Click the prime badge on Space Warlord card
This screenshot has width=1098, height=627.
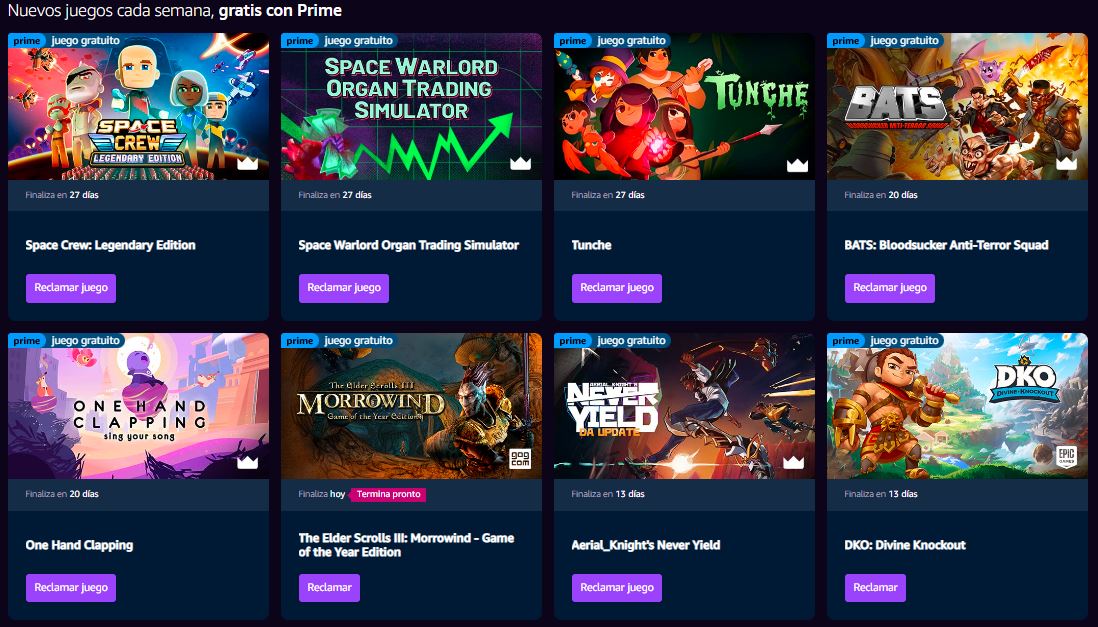300,41
